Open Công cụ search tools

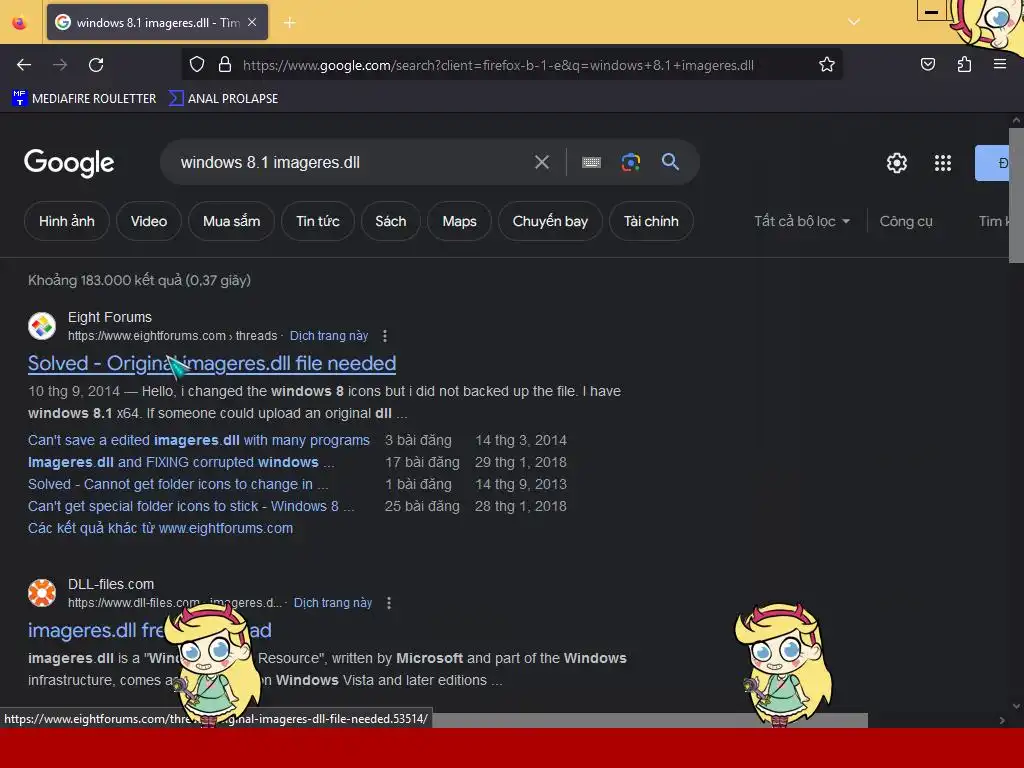(x=906, y=221)
